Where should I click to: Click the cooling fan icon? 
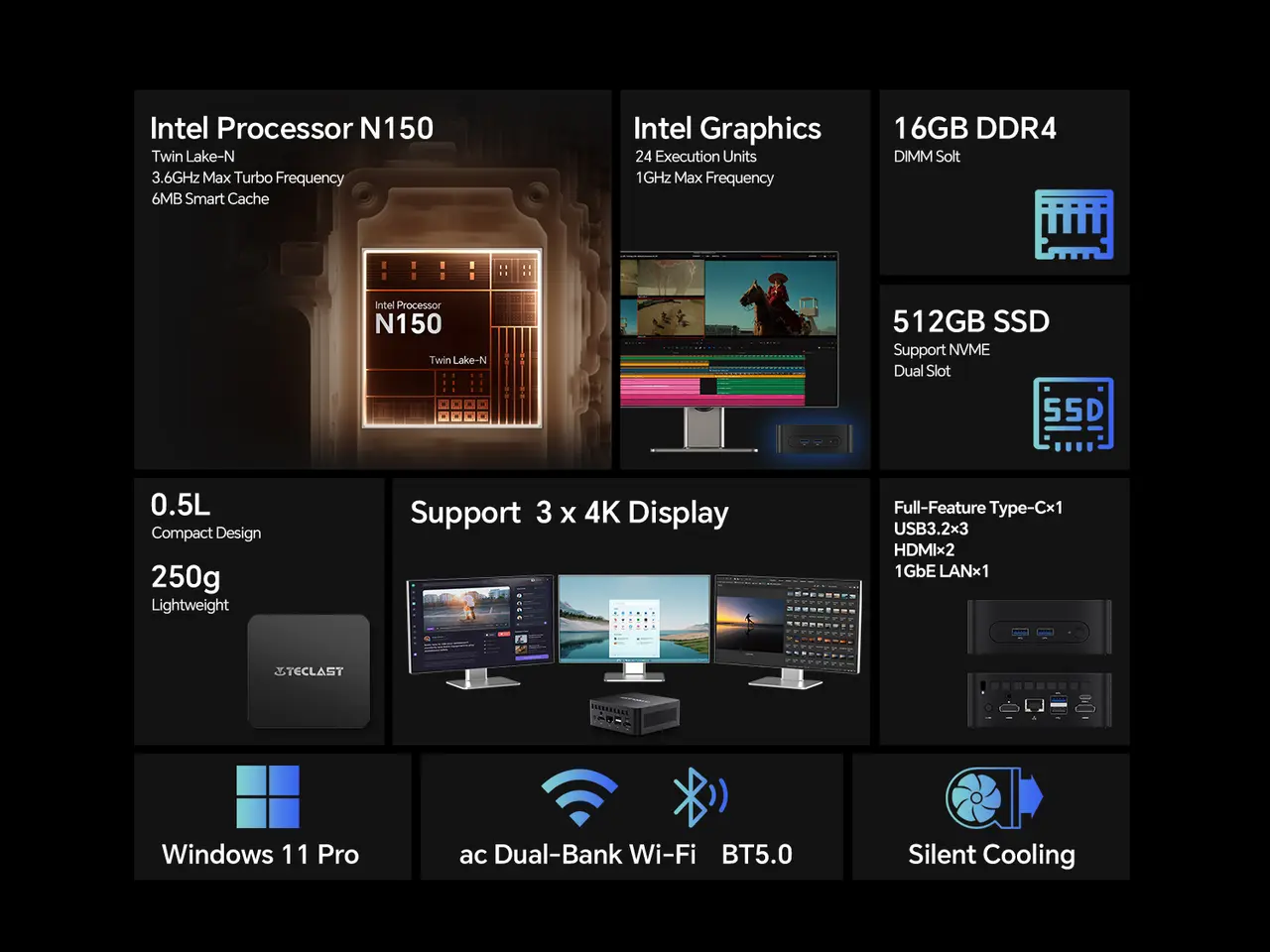click(x=994, y=797)
